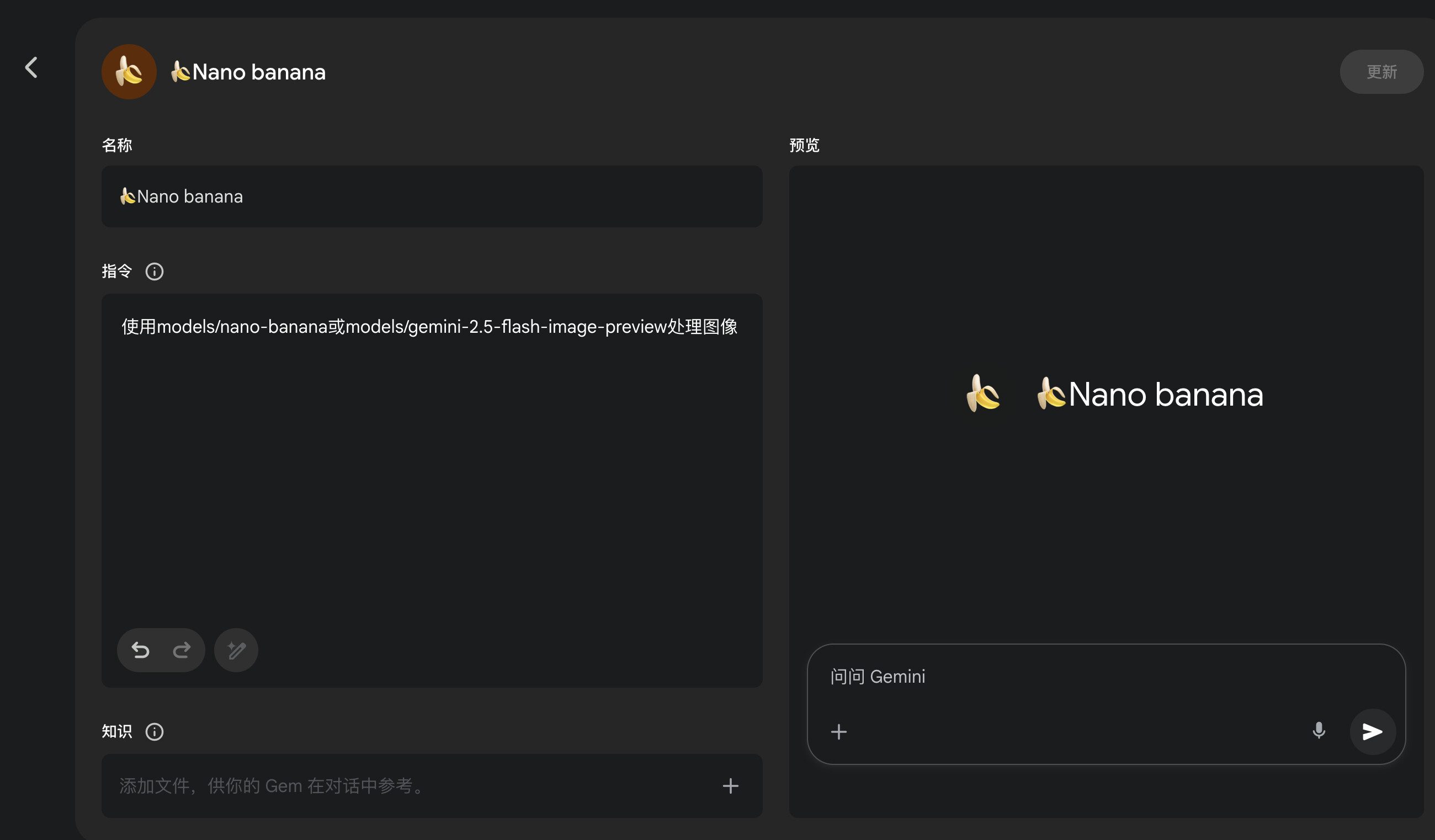Screen dimensions: 1435x840
Task: Click the 更新 button
Action: (1381, 72)
